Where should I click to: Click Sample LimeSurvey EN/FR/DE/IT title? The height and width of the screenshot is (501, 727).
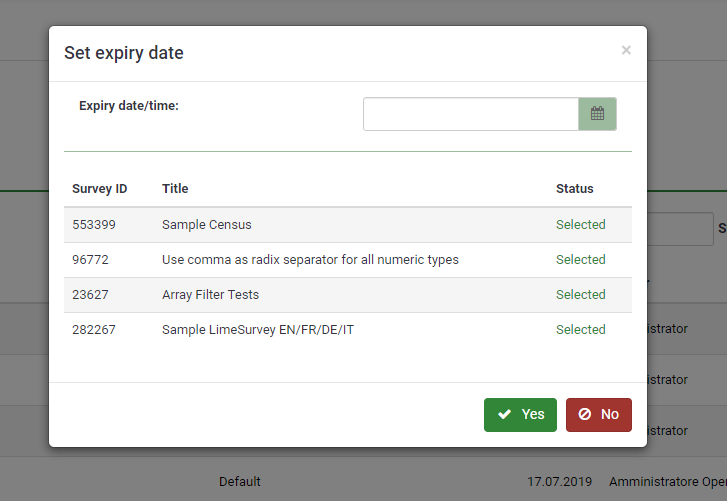[257, 330]
